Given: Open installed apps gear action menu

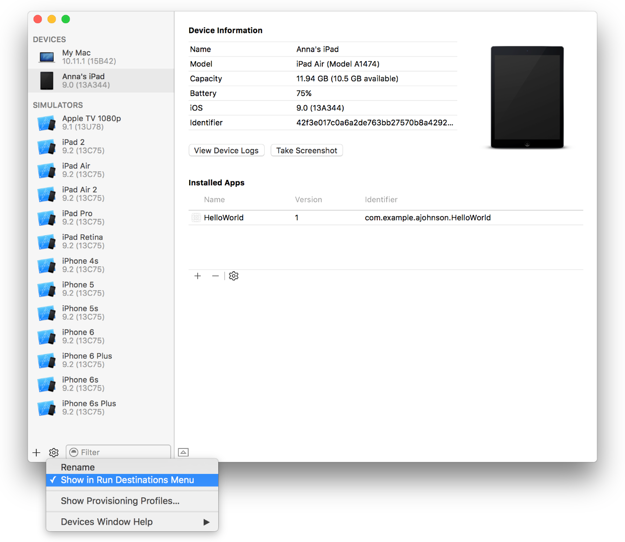Looking at the screenshot, I should [234, 276].
